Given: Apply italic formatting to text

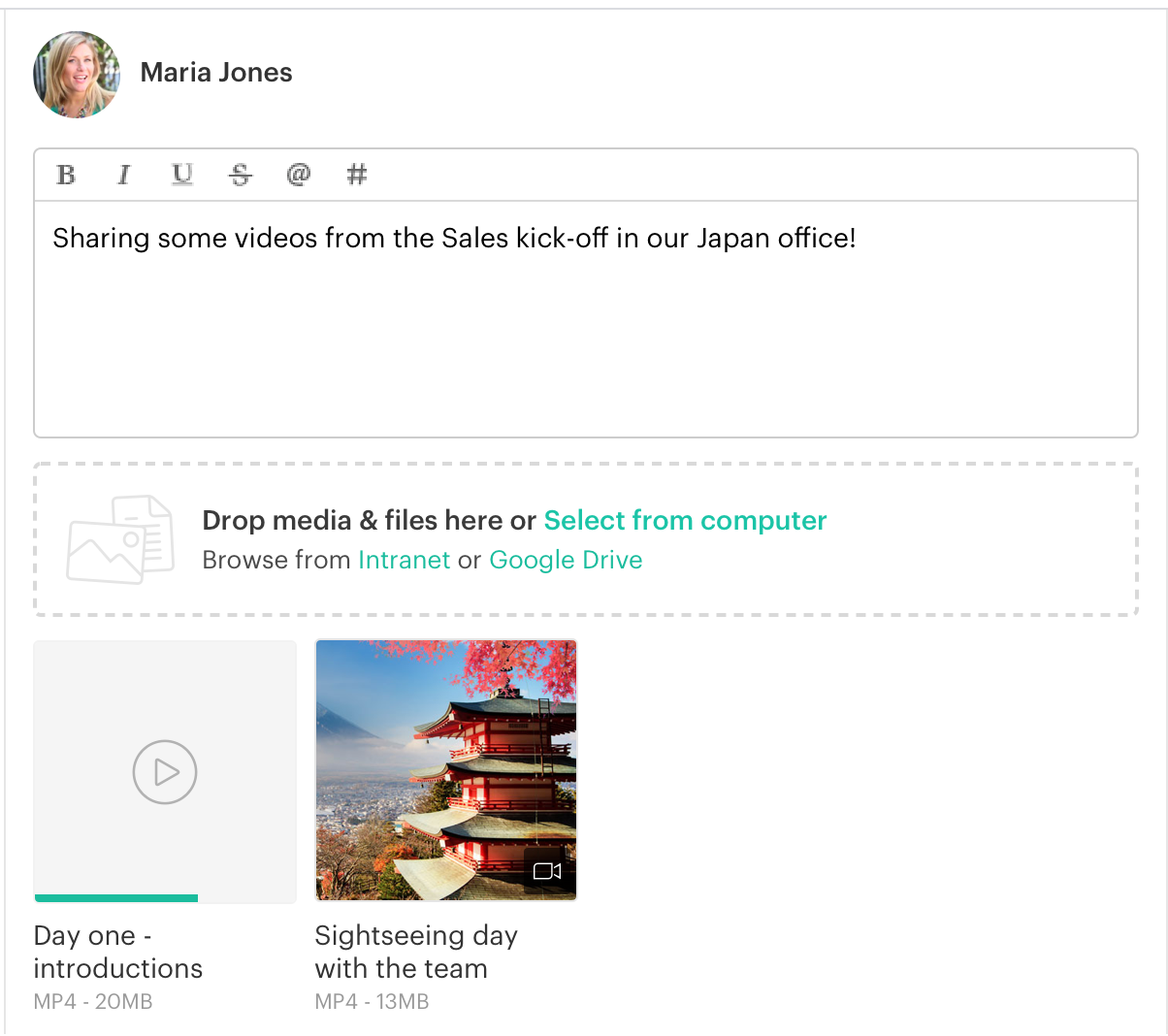Looking at the screenshot, I should 123,175.
